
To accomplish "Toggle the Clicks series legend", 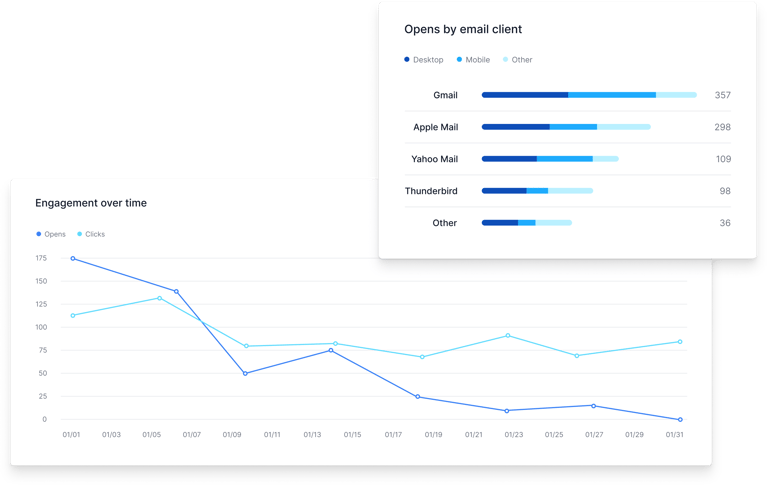I will 91,234.
